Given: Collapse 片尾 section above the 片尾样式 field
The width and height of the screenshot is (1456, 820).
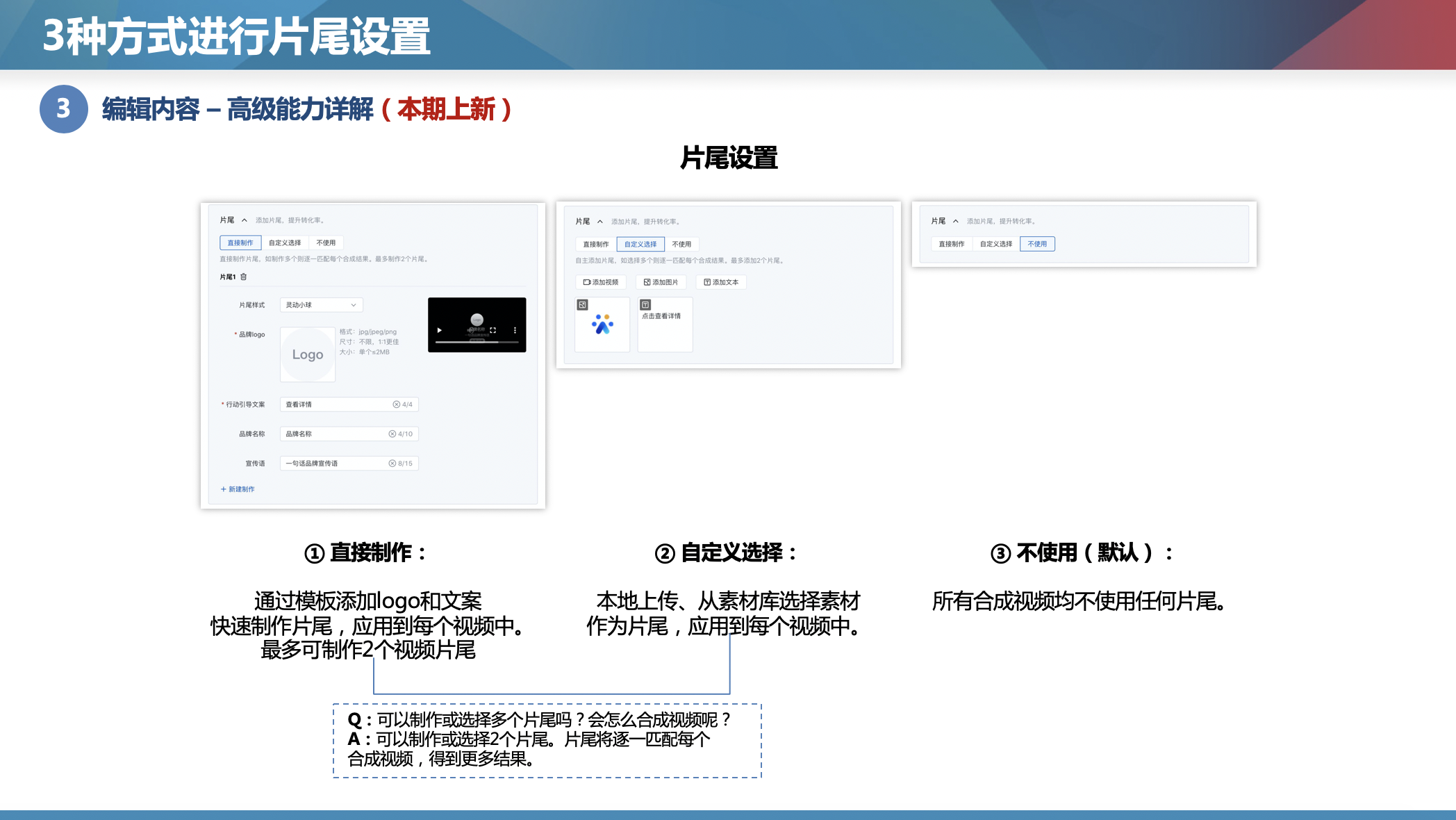Looking at the screenshot, I should (x=245, y=220).
